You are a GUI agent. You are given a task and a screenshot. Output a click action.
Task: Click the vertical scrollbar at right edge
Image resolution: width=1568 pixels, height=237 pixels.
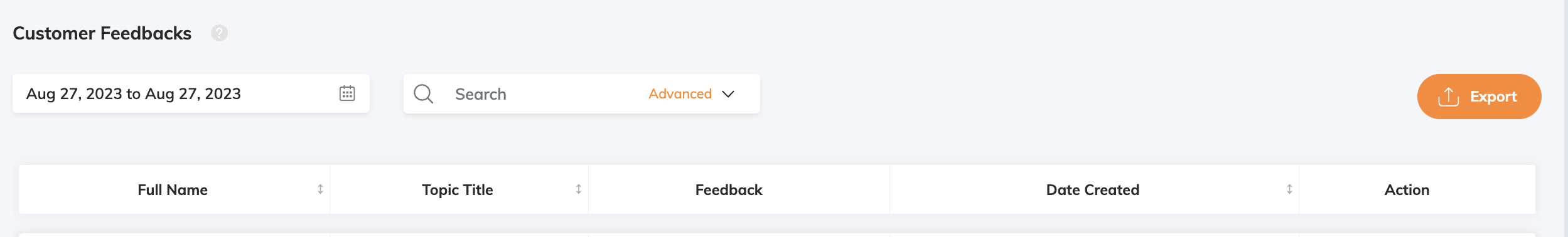tap(1565, 118)
